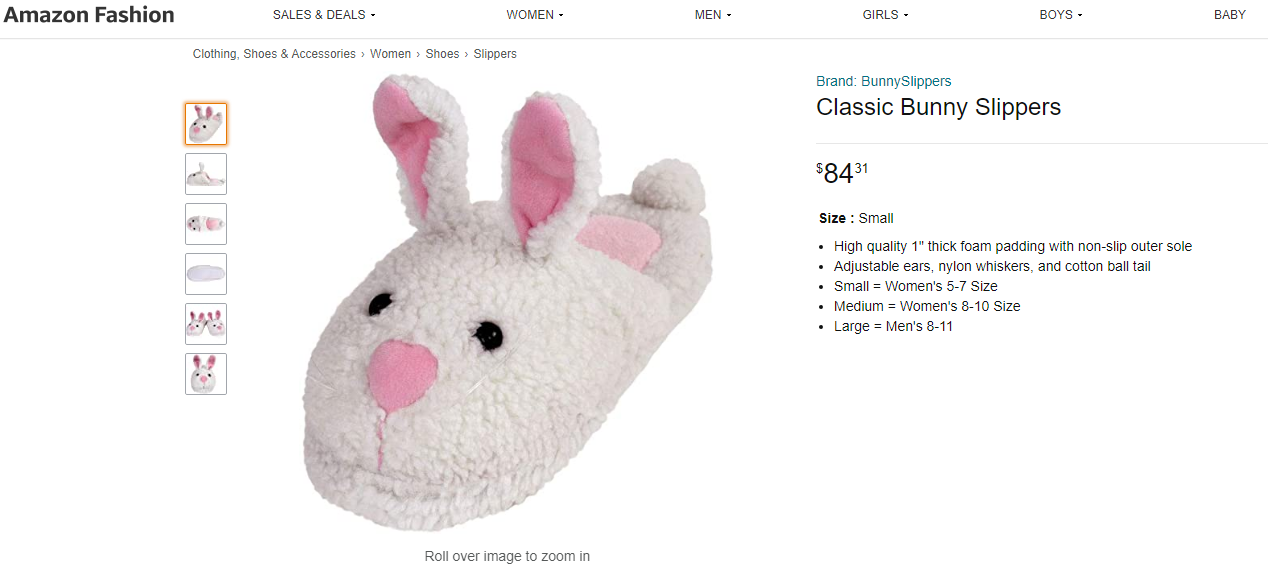The image size is (1268, 572).
Task: Open the Shoes breadcrumb link
Action: [x=442, y=54]
